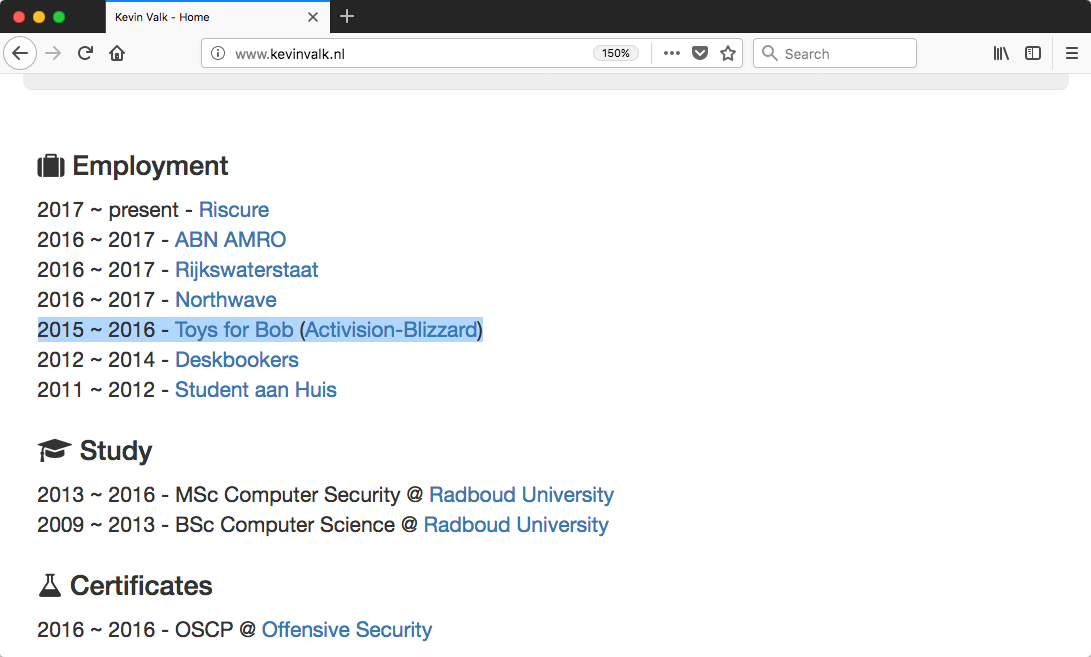Viewport: 1091px width, 657px height.
Task: Focus the Search input field
Action: coord(845,54)
